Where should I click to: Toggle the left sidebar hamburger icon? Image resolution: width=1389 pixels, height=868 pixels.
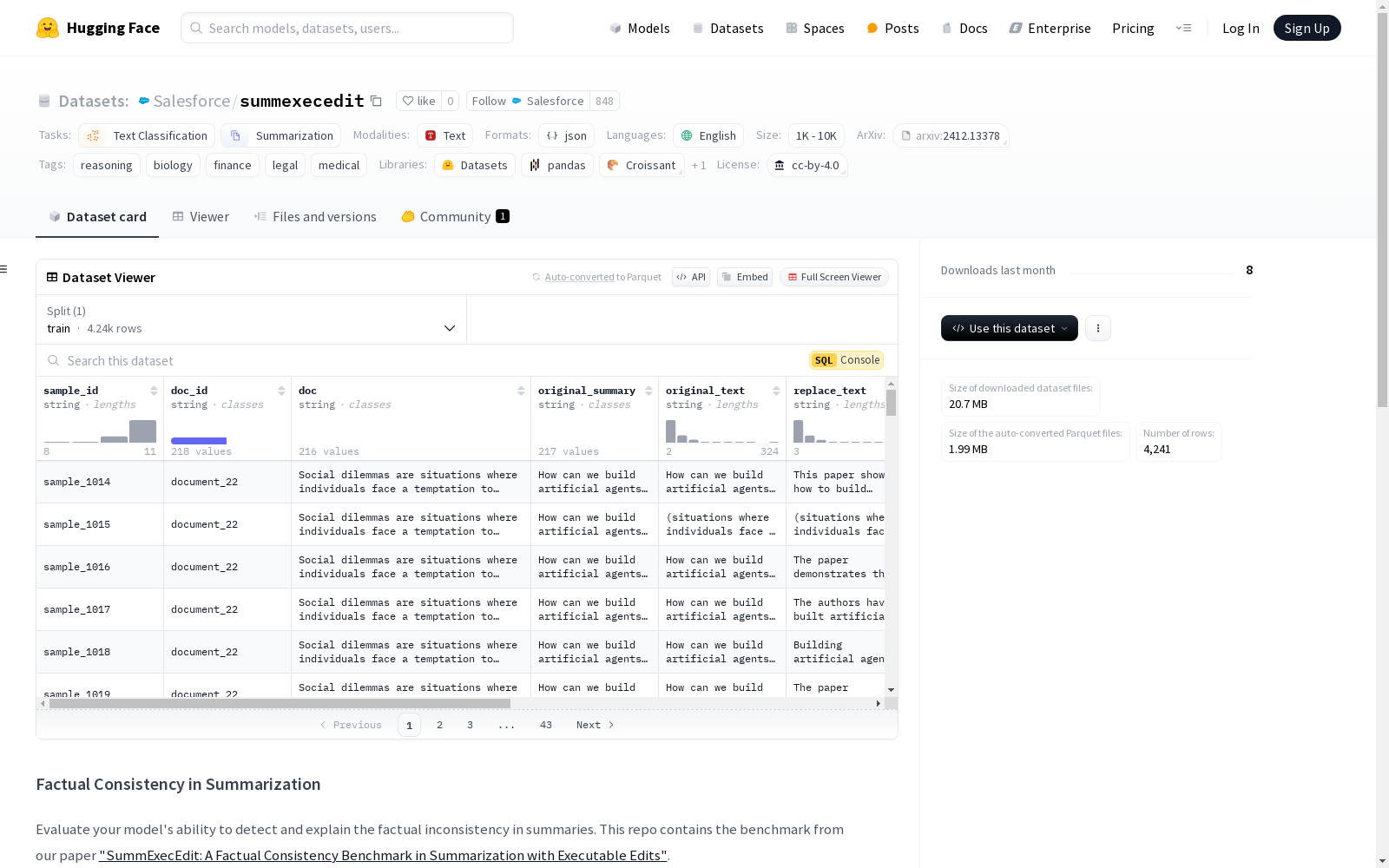pyautogui.click(x=4, y=269)
